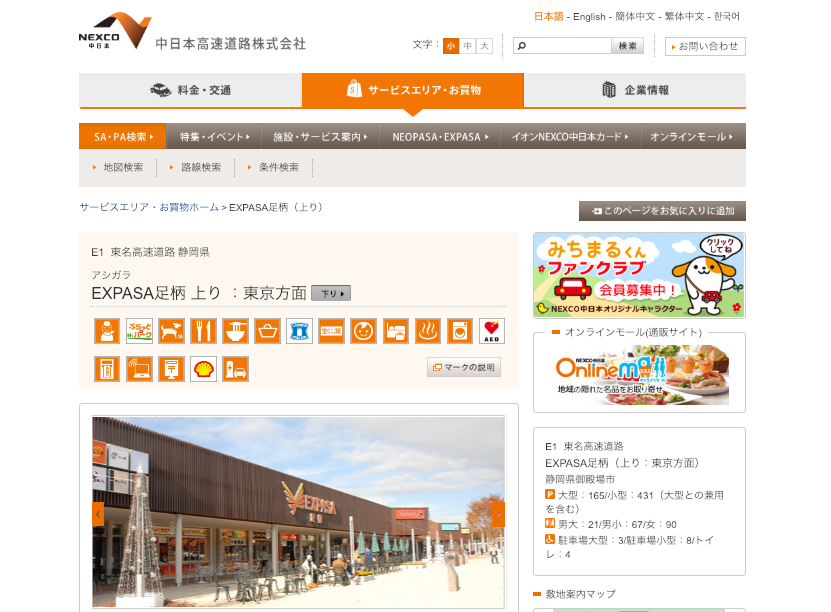Click the blue Lawson convenience store icon

pos(299,331)
